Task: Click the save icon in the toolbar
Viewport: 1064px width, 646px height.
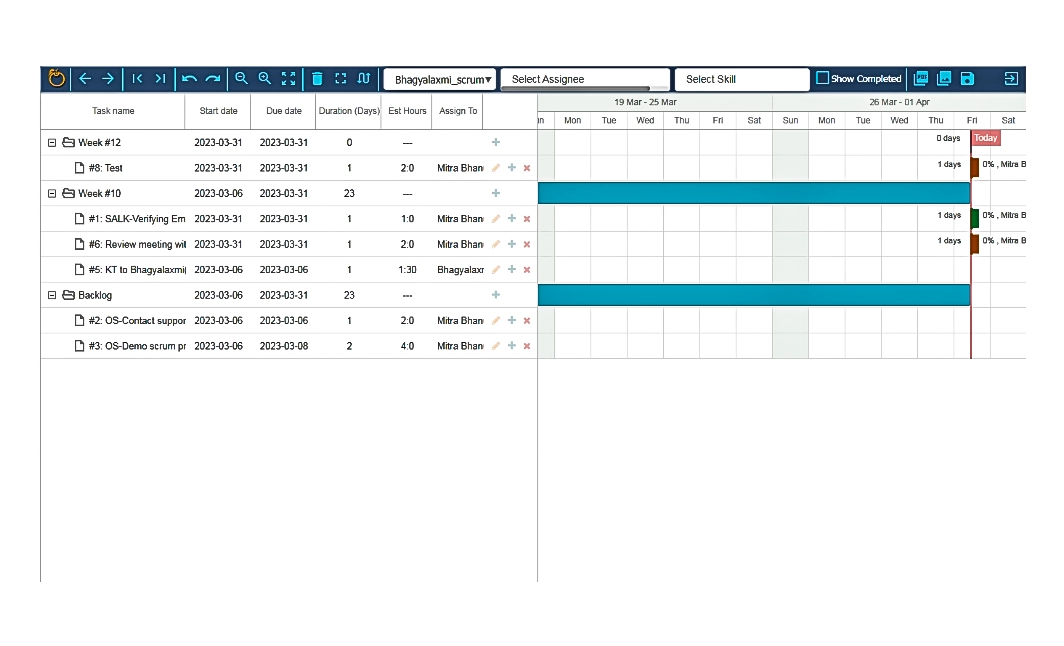Action: pyautogui.click(x=966, y=78)
